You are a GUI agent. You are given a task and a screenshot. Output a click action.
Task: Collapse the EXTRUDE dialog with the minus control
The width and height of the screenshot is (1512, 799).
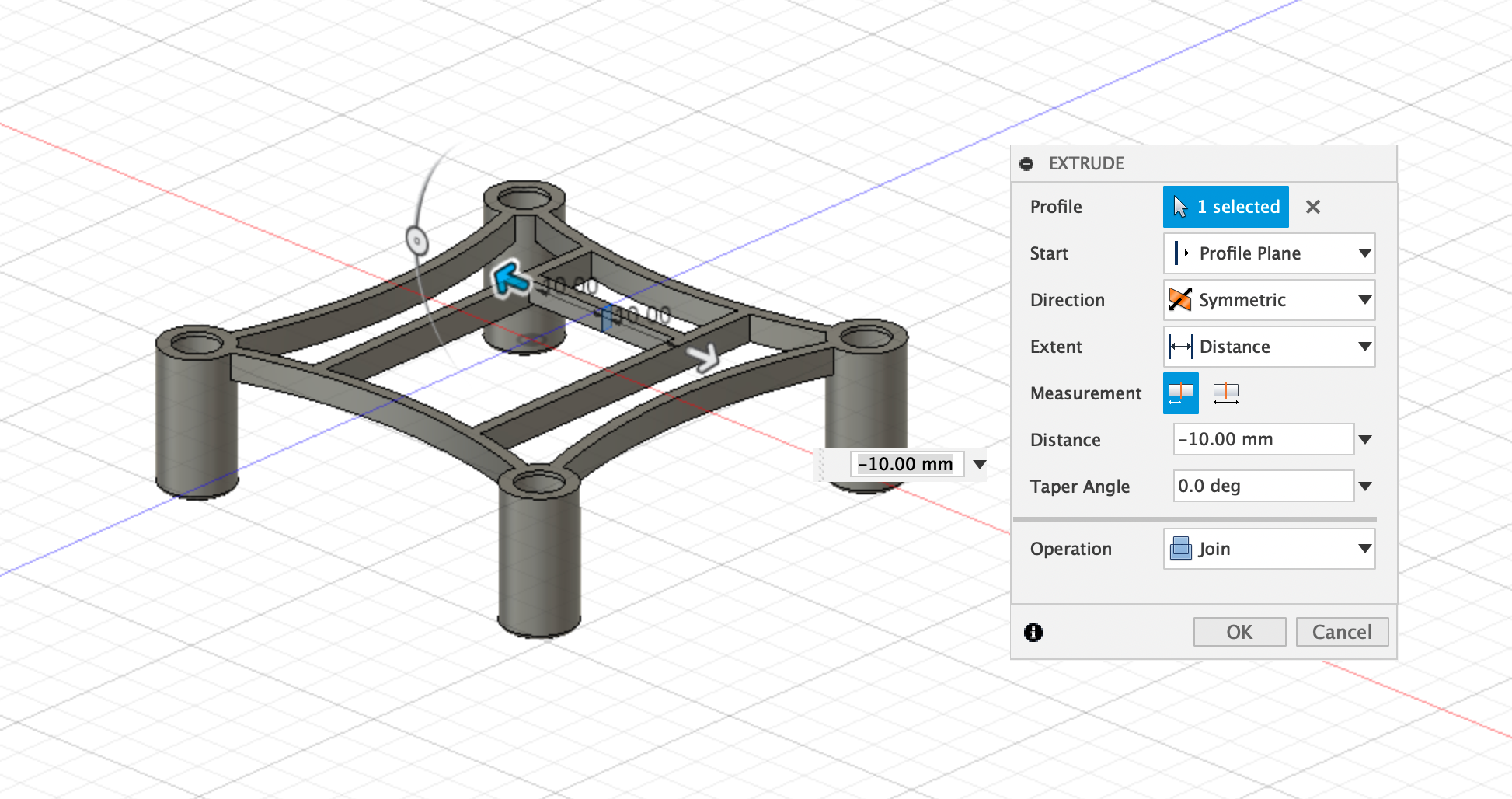1027,163
